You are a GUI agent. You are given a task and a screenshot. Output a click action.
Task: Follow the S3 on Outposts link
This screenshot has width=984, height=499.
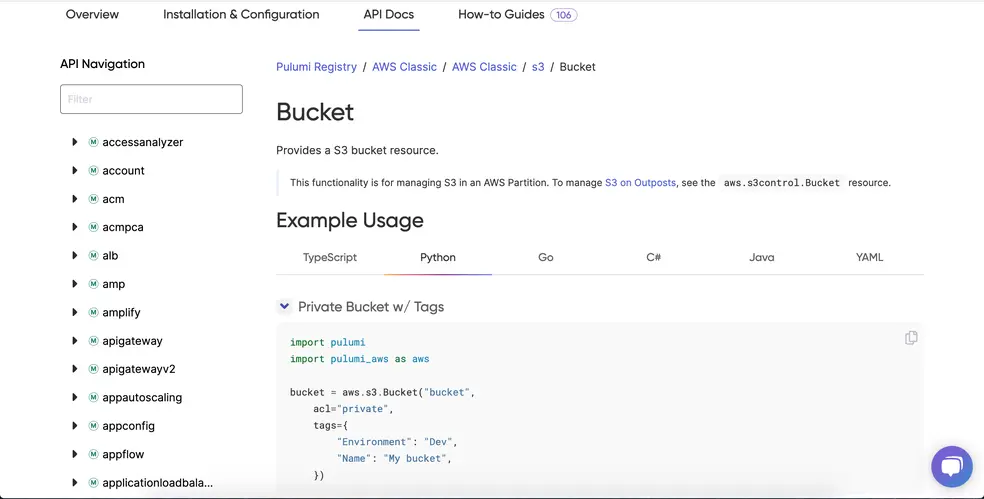click(x=640, y=183)
